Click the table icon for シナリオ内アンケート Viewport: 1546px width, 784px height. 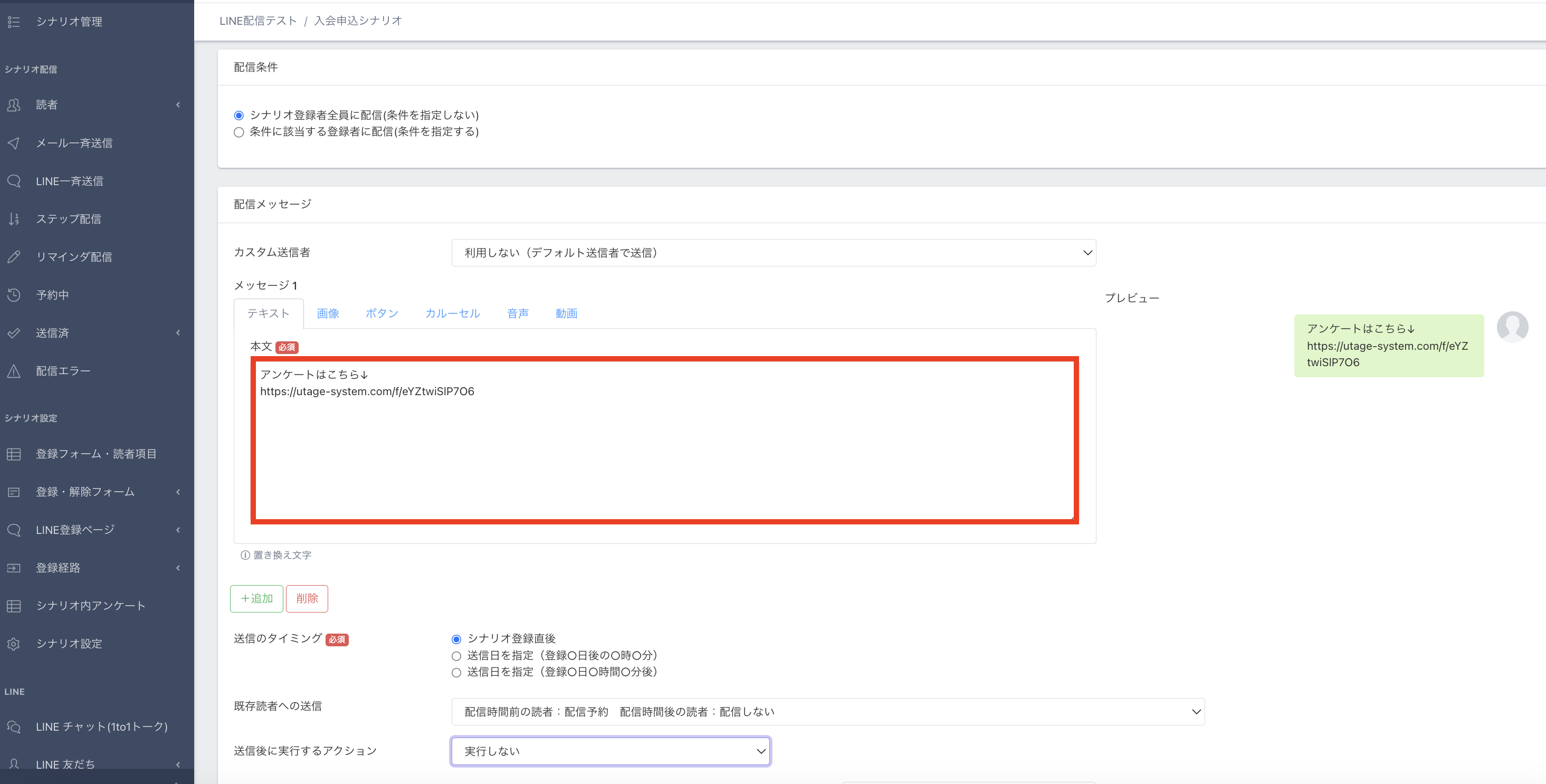(14, 606)
